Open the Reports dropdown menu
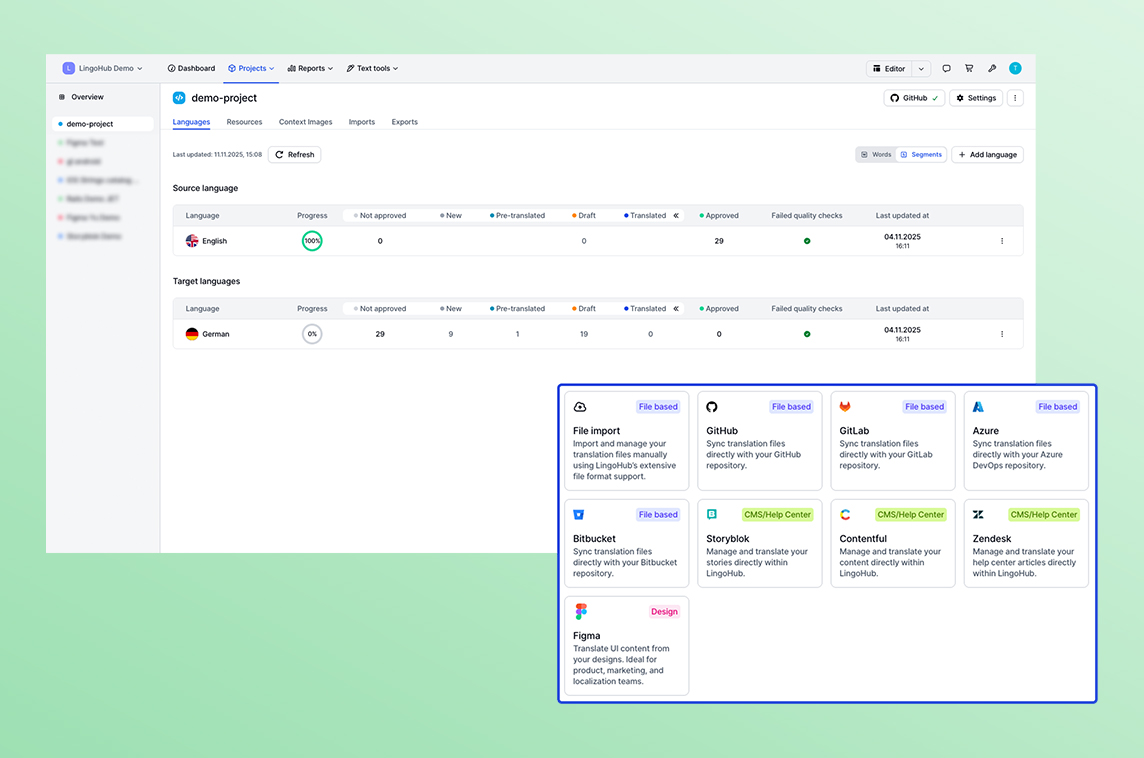This screenshot has height=758, width=1144. click(310, 69)
